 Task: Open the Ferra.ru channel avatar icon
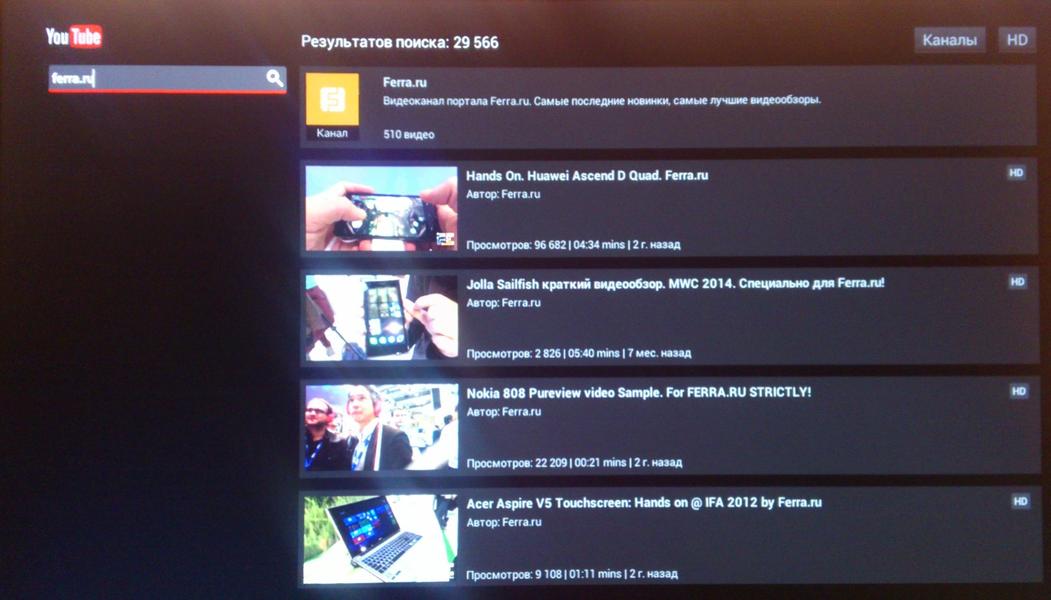332,99
